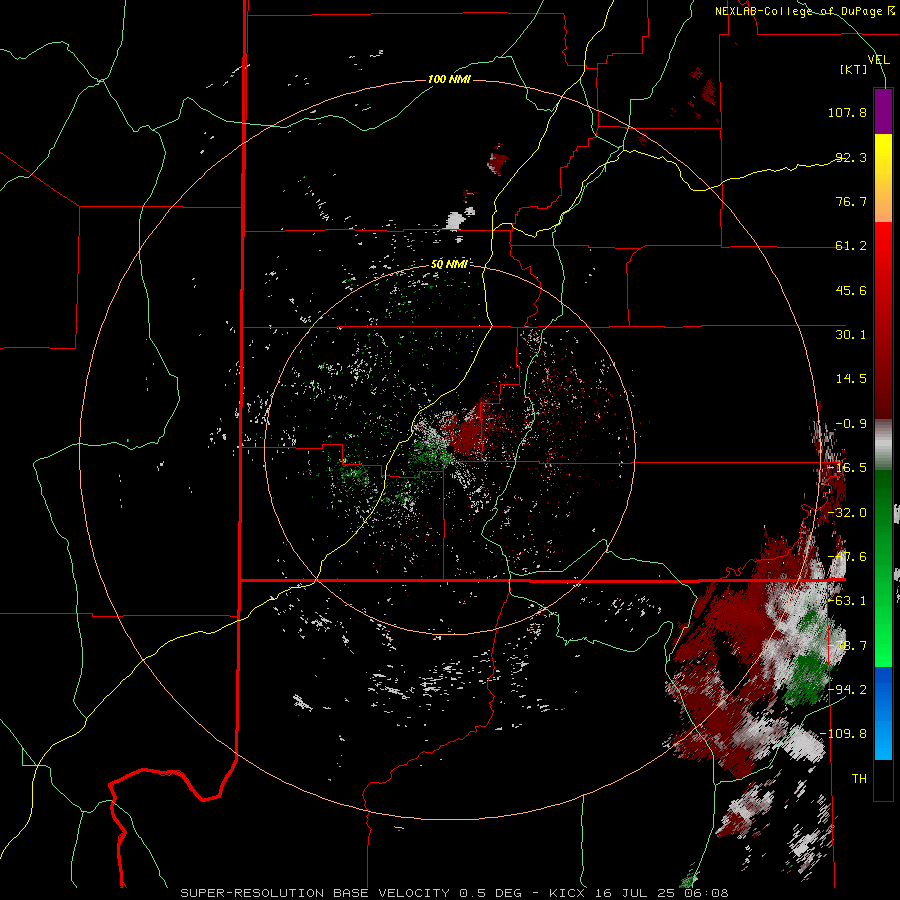
Task: Click the gray near-zero segment of the color bar
Action: coord(883,445)
